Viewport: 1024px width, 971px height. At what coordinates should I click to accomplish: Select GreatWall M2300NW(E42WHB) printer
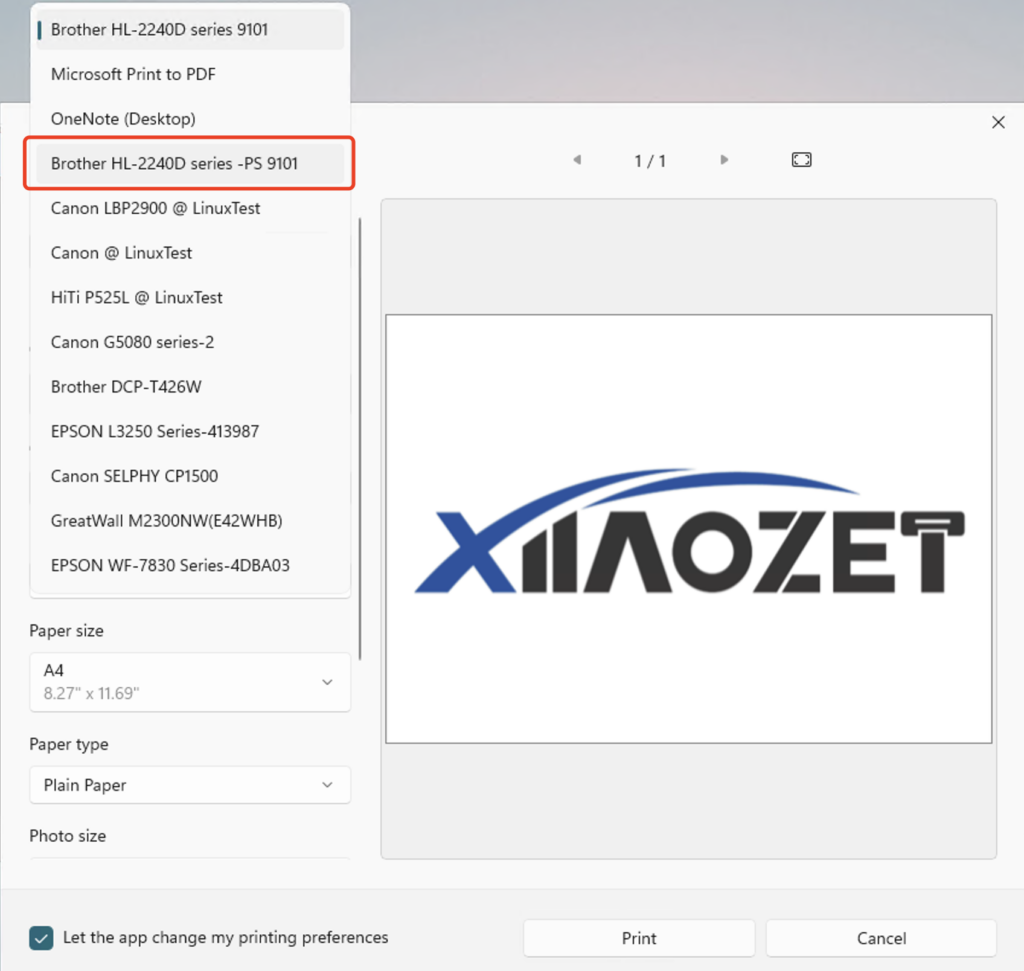[190, 521]
